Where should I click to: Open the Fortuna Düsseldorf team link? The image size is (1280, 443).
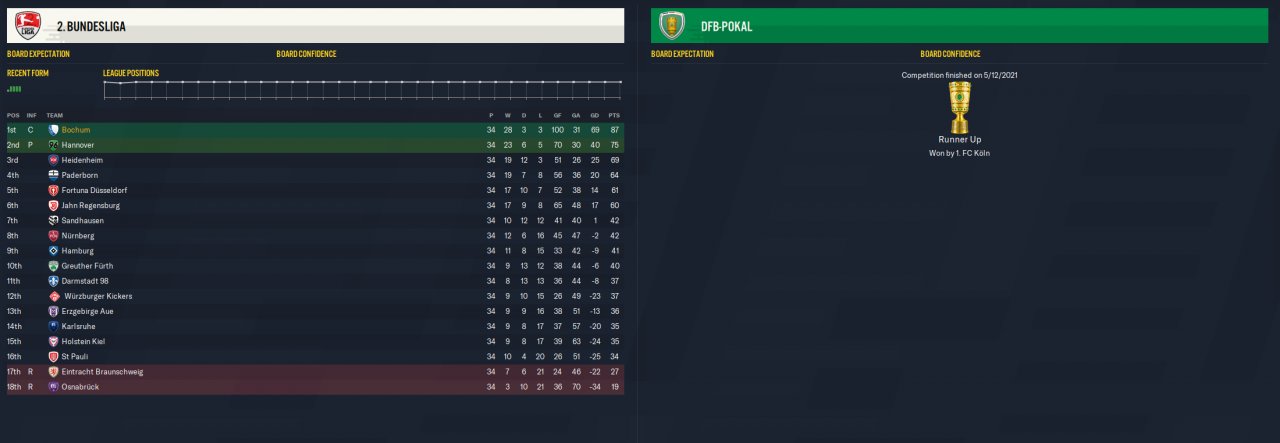point(94,190)
